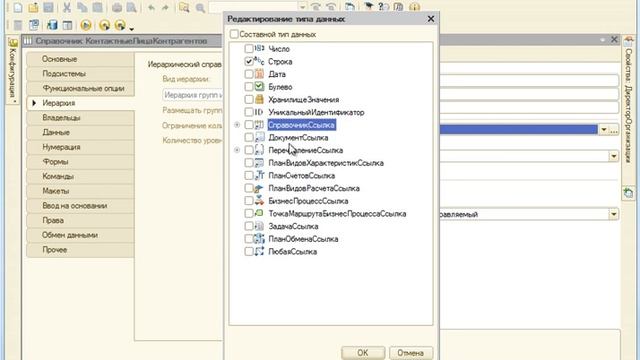Click the Print toolbar icon
Image resolution: width=640 pixels, height=360 pixels.
[117, 7]
